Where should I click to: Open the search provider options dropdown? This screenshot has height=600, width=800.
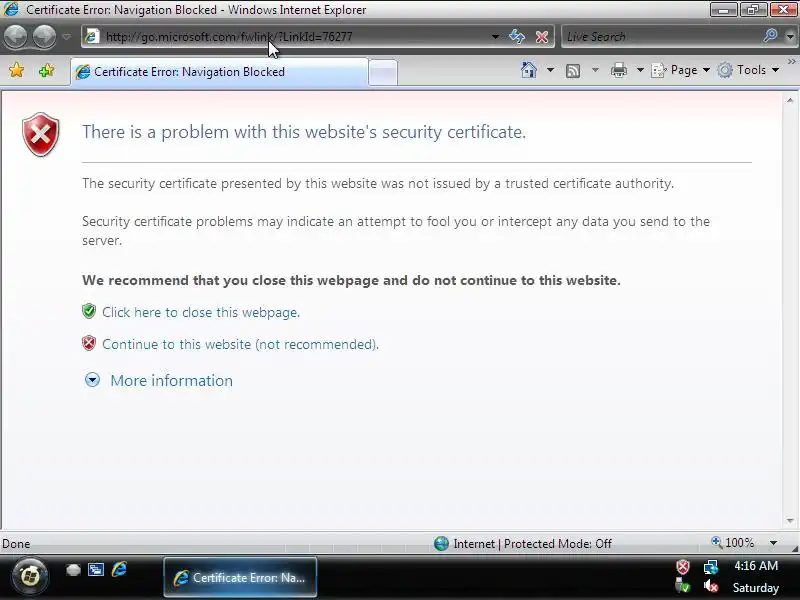pyautogui.click(x=790, y=37)
